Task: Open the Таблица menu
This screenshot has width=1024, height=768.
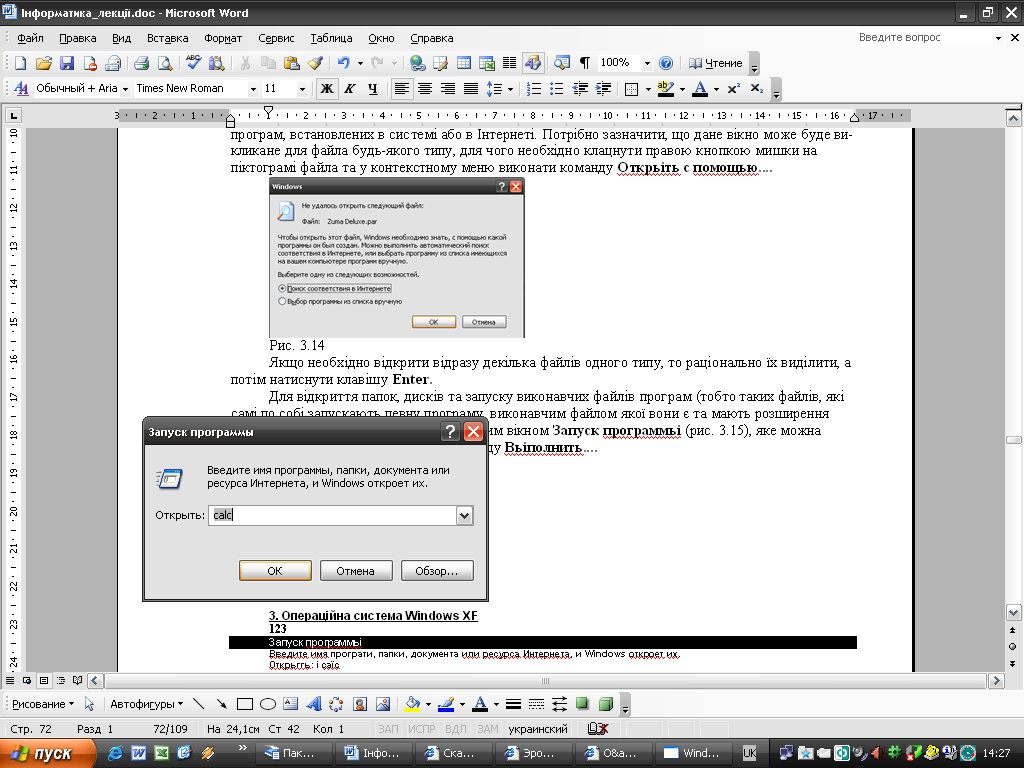Action: coord(331,38)
